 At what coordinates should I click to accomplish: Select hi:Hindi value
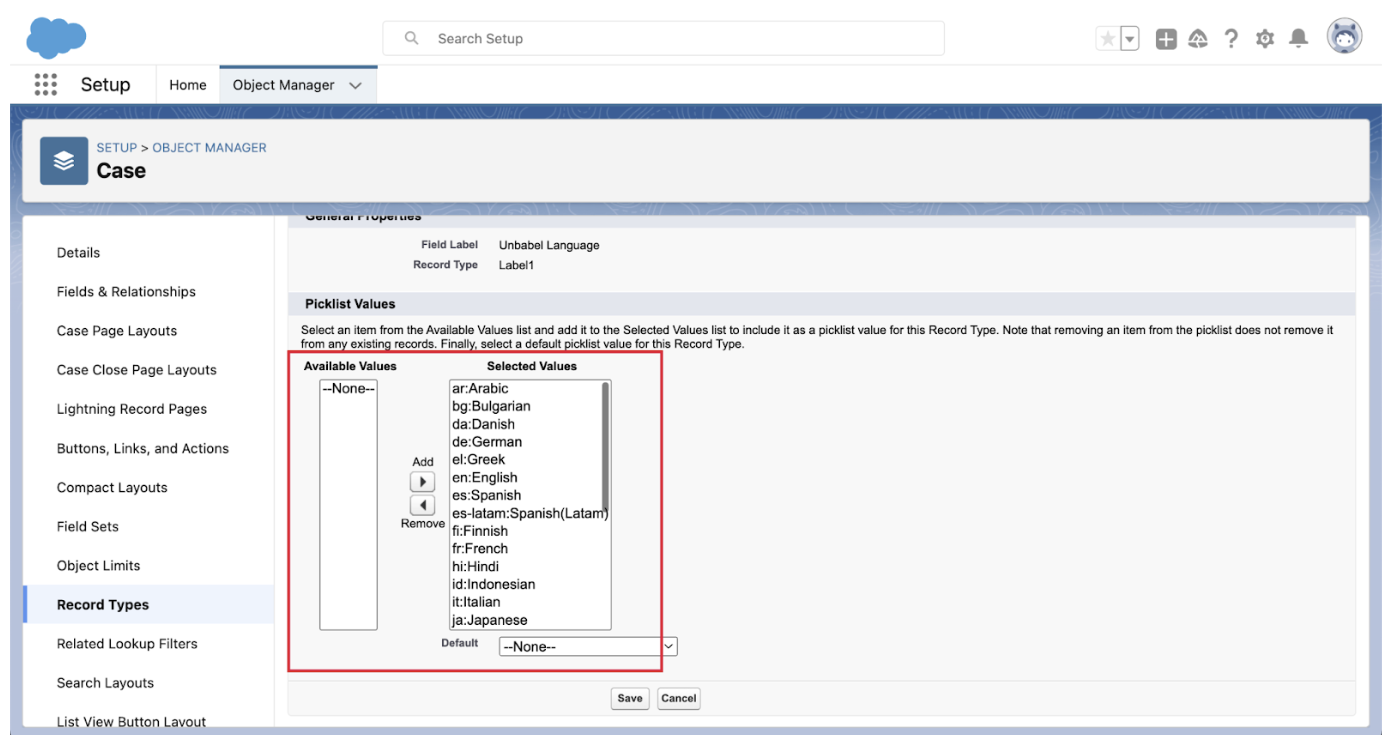click(x=475, y=567)
